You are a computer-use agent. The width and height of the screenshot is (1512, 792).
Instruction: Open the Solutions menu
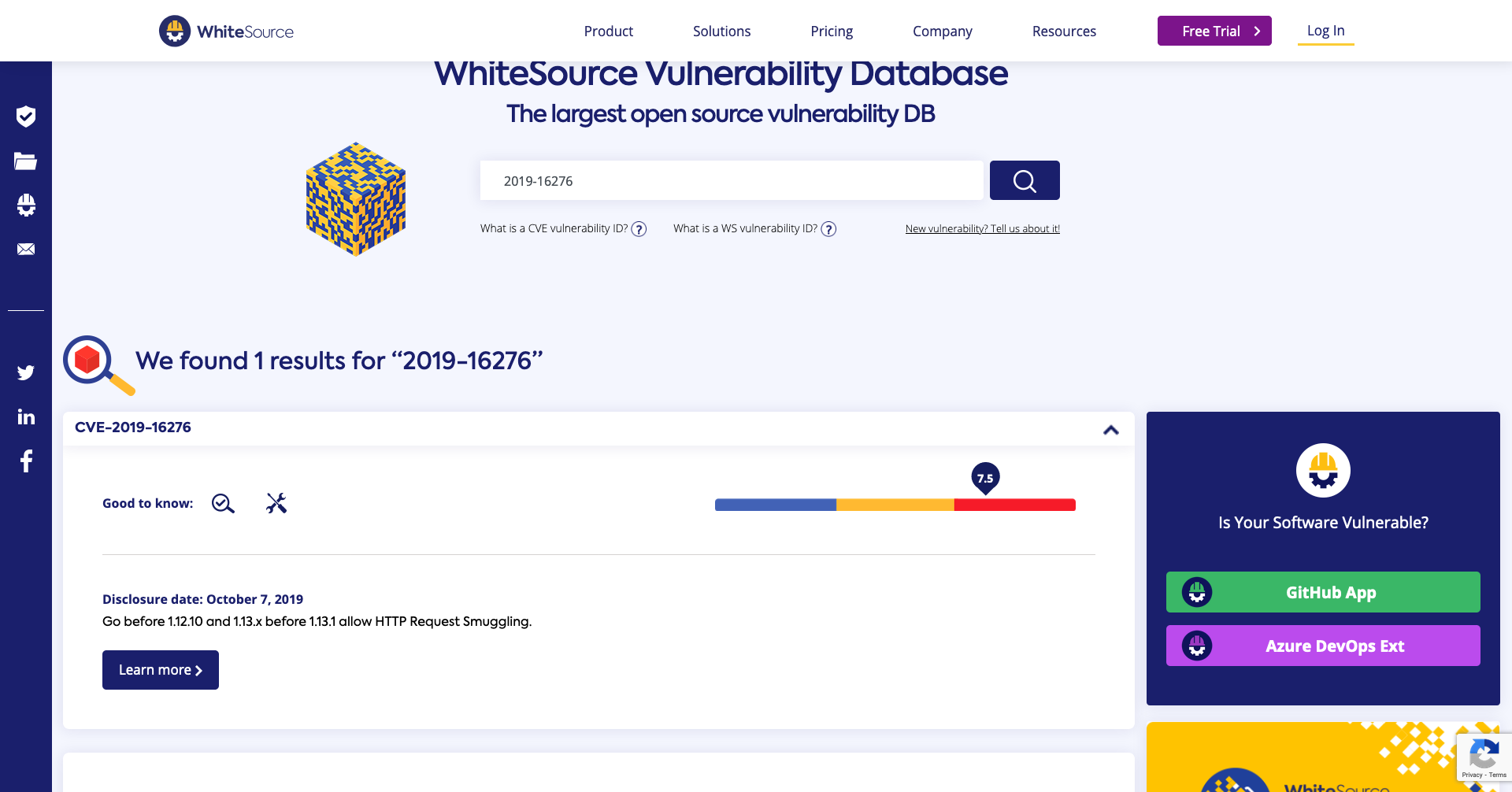pyautogui.click(x=721, y=31)
